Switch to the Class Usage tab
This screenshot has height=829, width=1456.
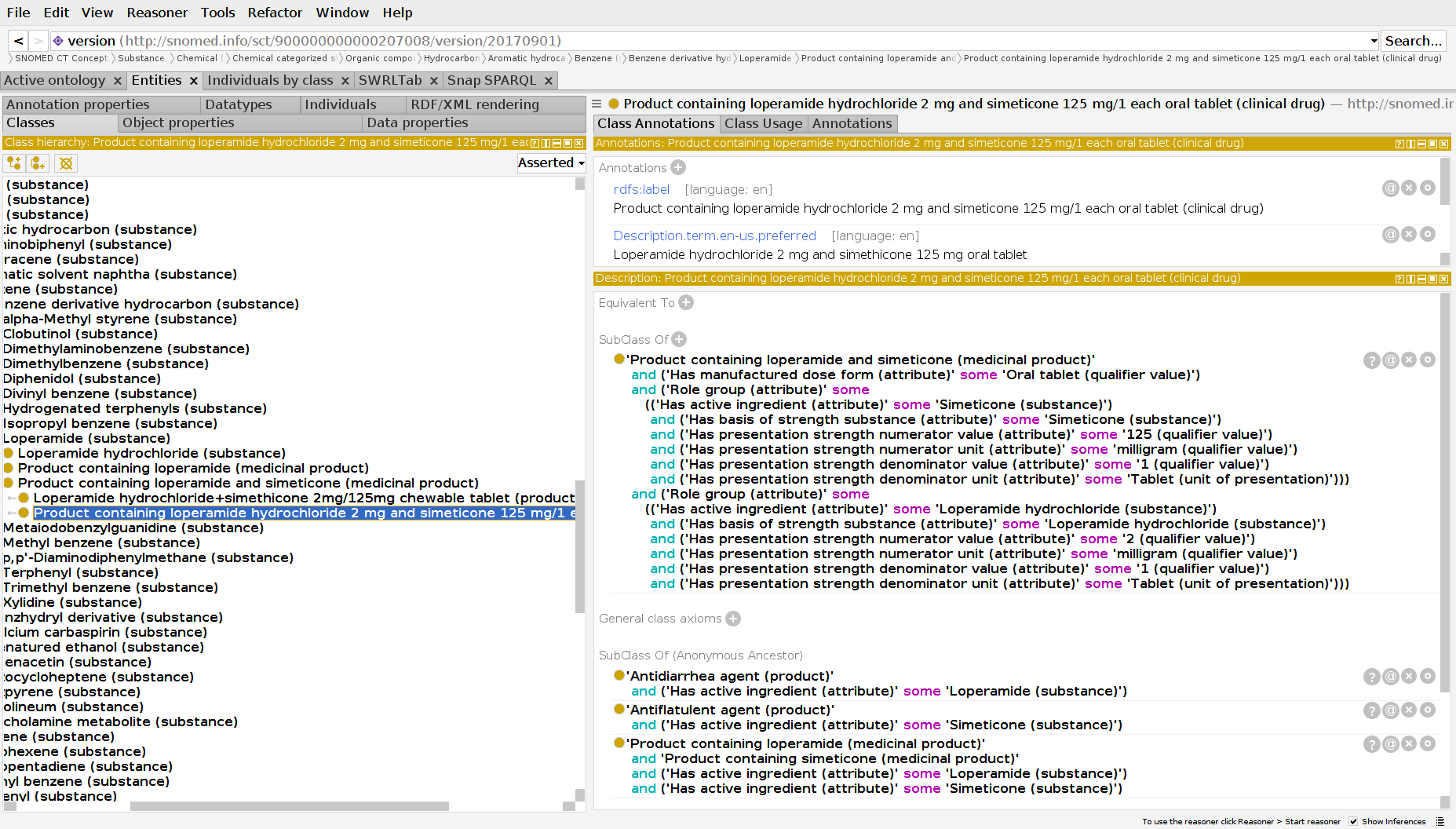point(763,123)
